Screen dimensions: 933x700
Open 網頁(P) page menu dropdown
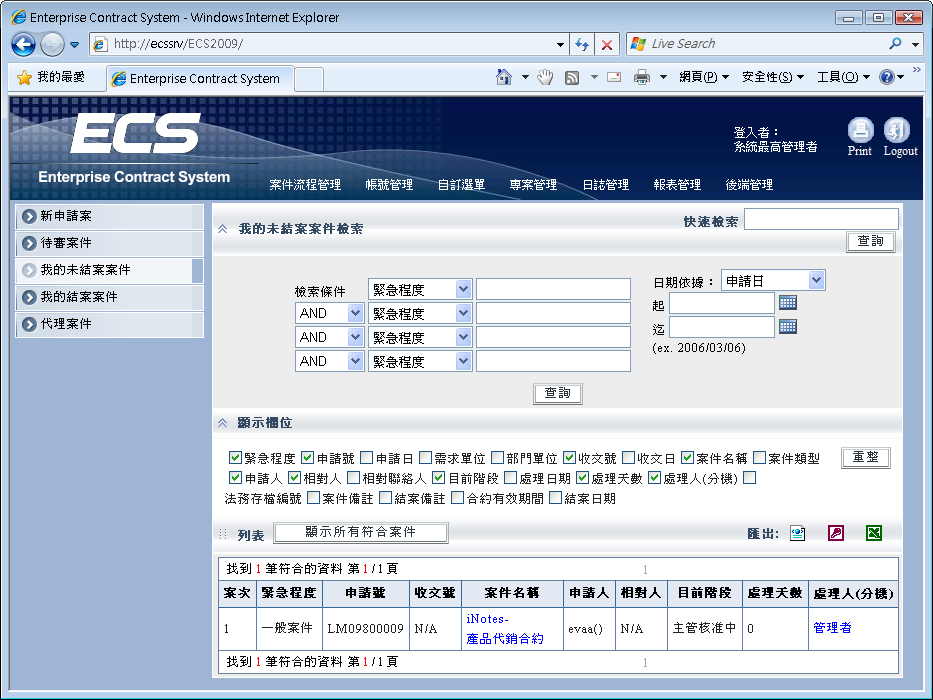click(704, 77)
